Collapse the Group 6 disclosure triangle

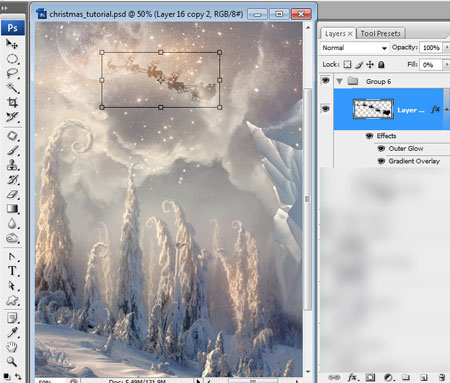coord(339,81)
